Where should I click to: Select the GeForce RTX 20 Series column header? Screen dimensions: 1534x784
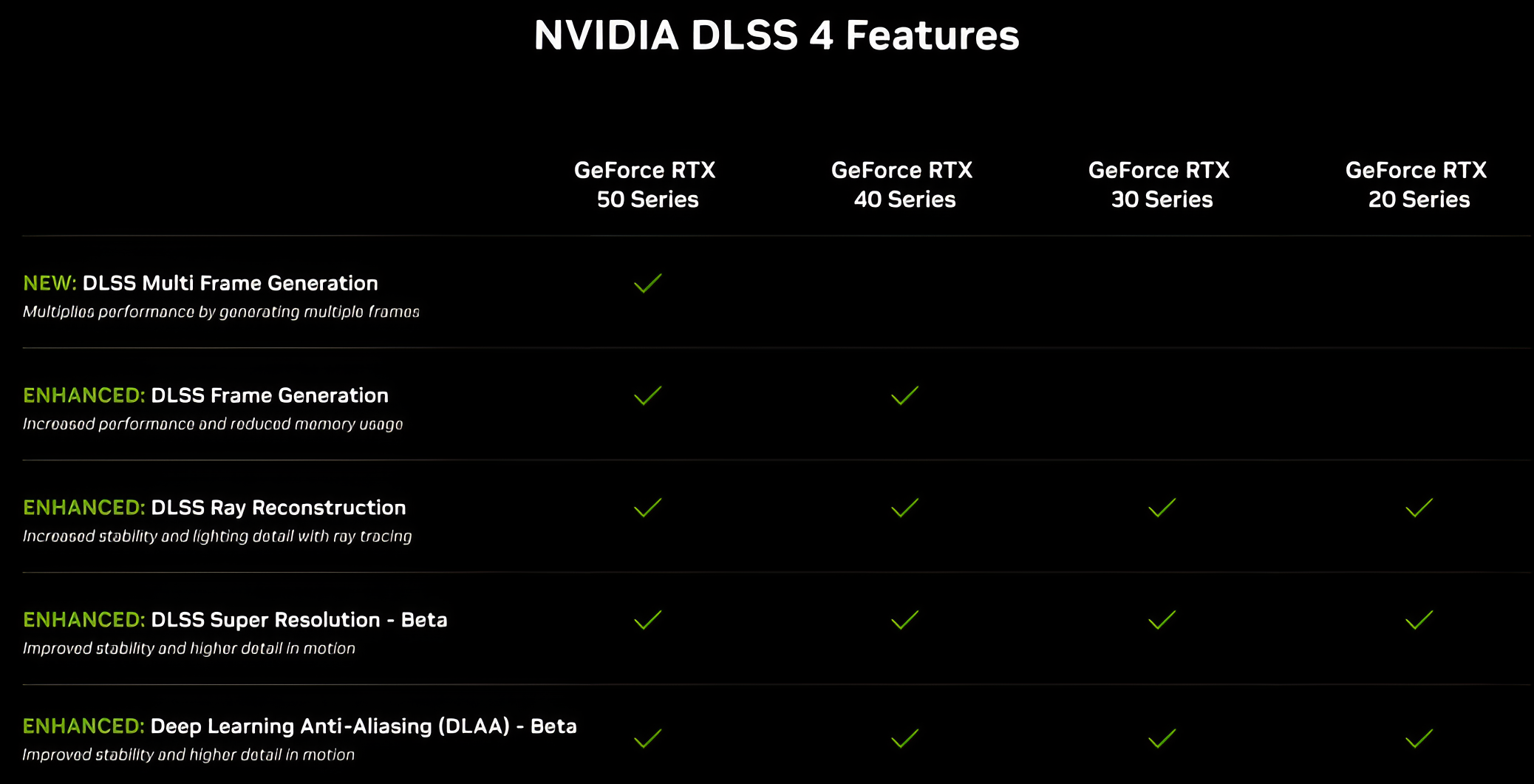tap(1417, 185)
